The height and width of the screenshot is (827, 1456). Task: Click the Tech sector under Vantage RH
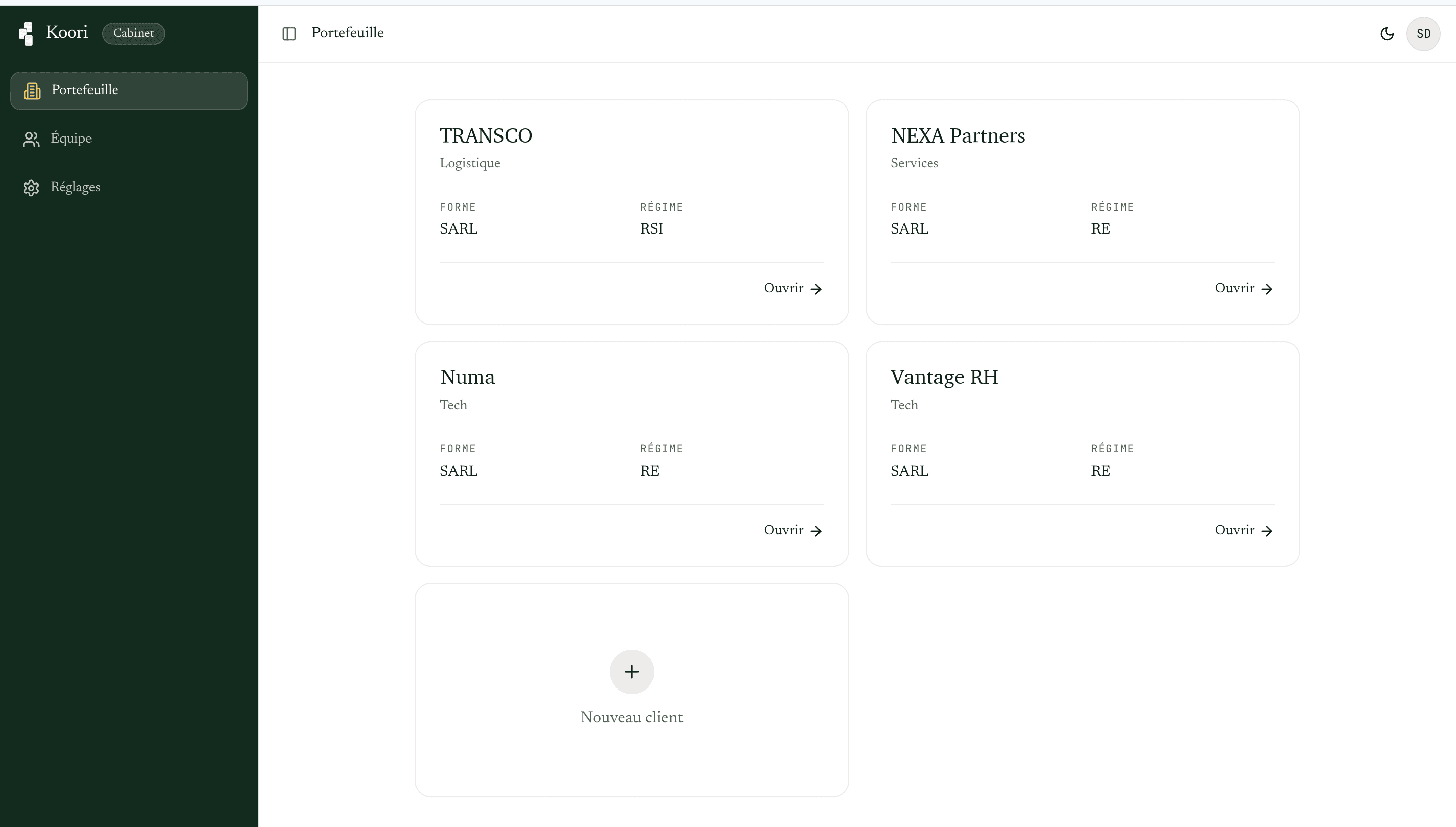pos(904,405)
